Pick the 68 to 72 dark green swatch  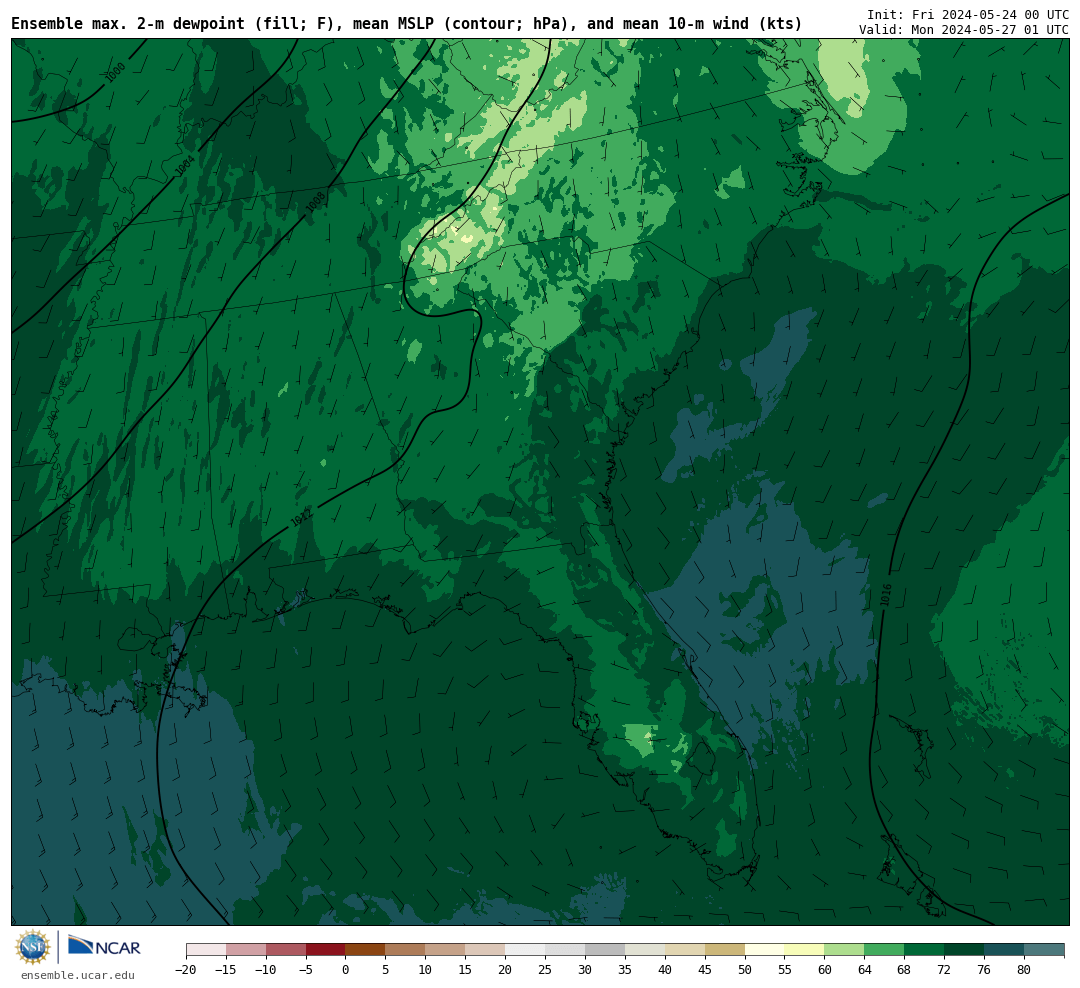pos(925,950)
